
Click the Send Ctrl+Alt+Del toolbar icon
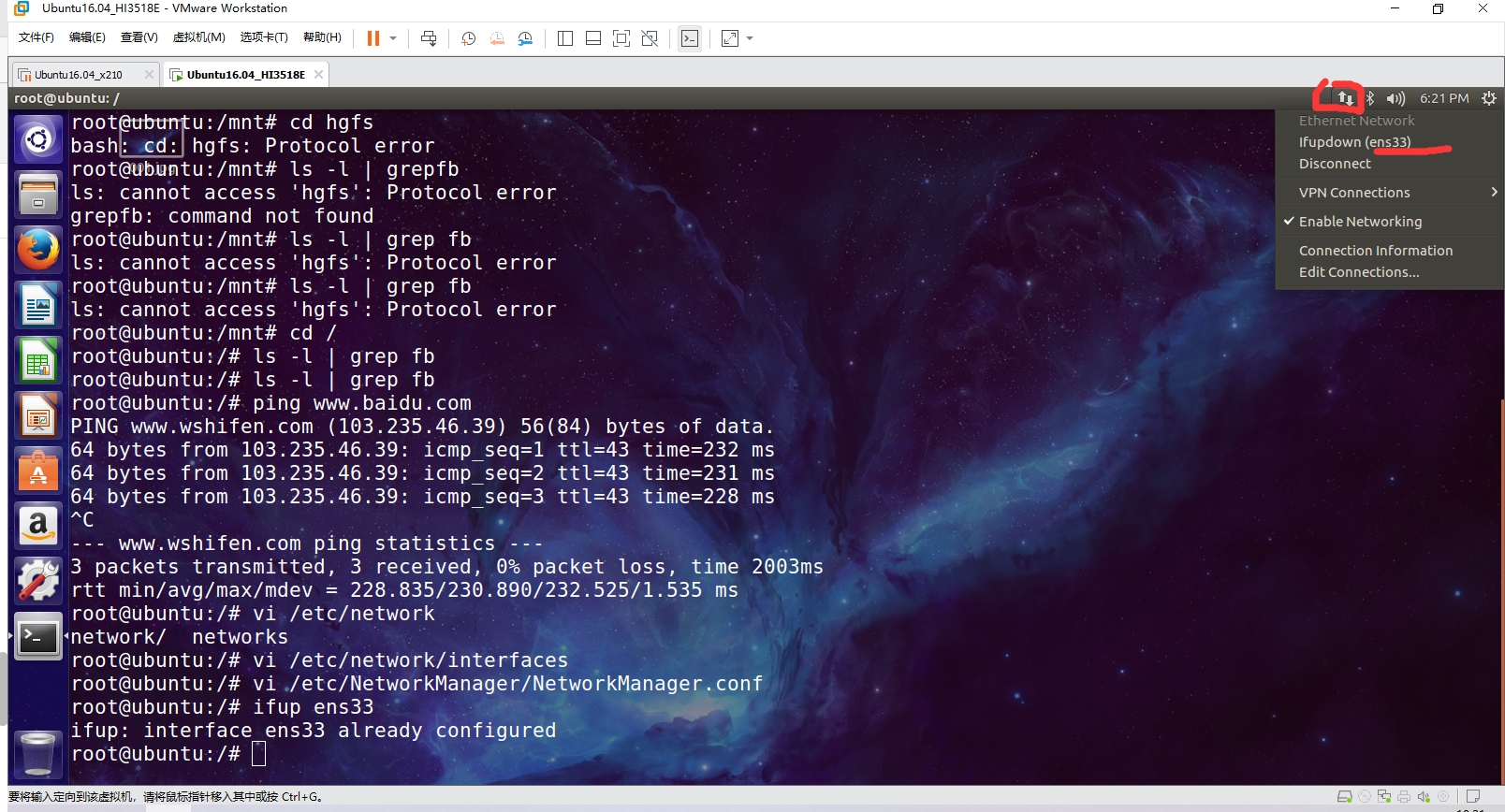pos(429,38)
